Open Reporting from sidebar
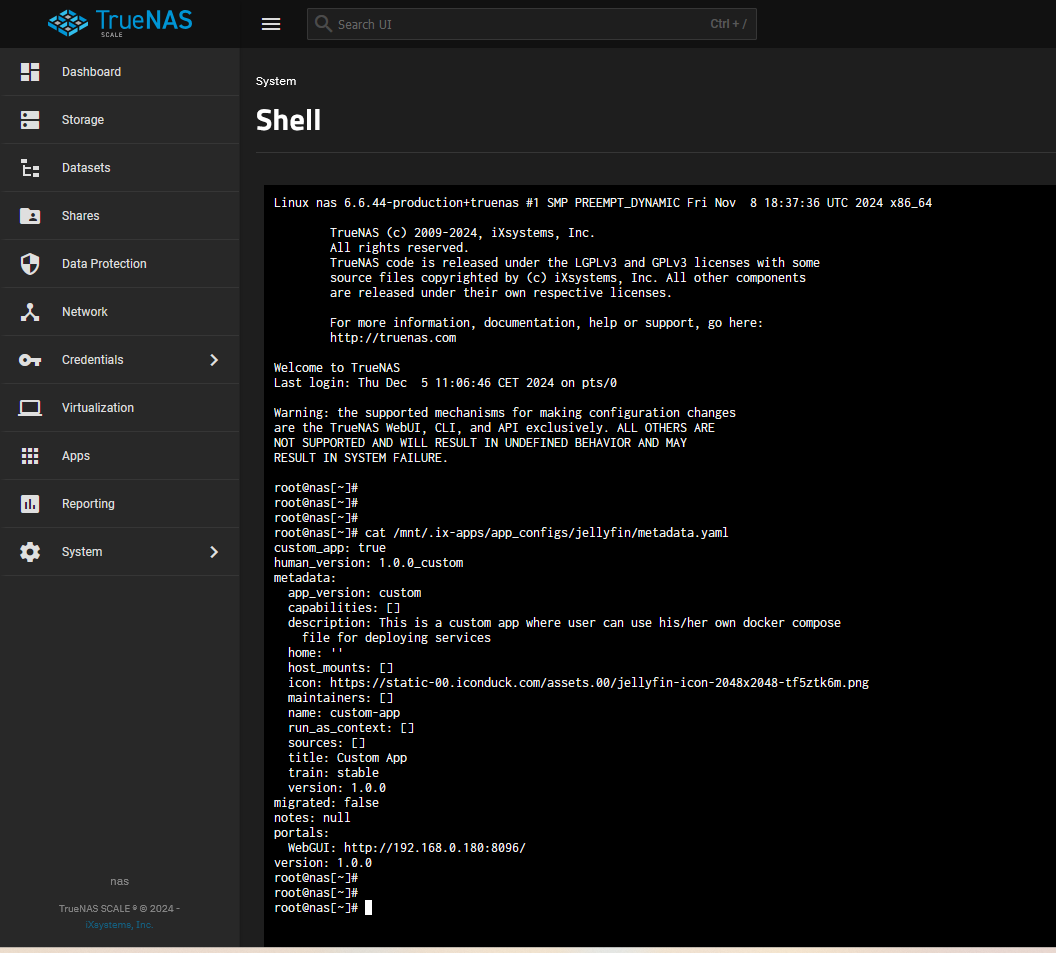Image resolution: width=1056 pixels, height=953 pixels. [x=88, y=504]
